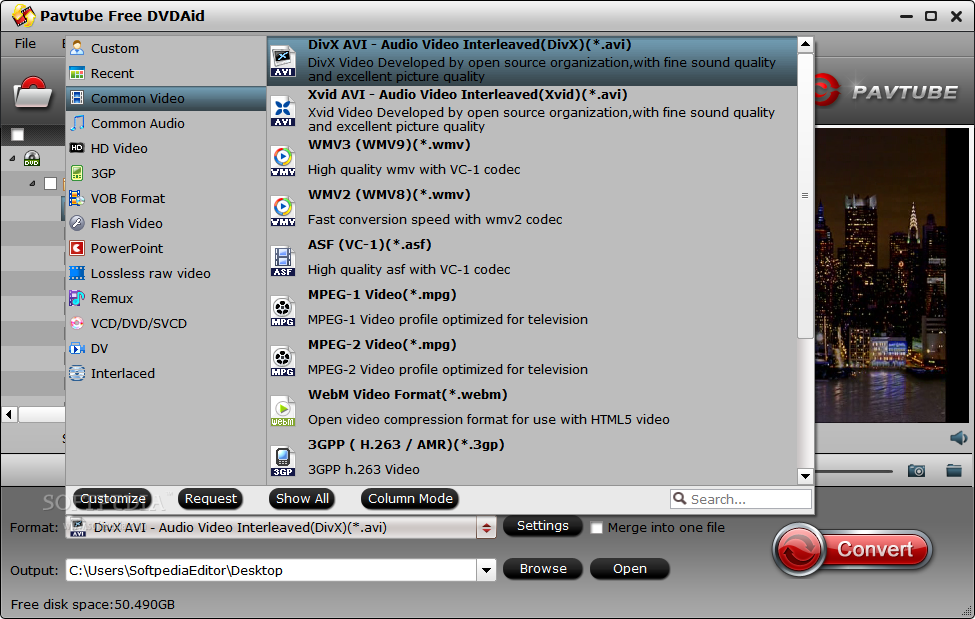Click the Search format input field
975x619 pixels.
coord(741,499)
